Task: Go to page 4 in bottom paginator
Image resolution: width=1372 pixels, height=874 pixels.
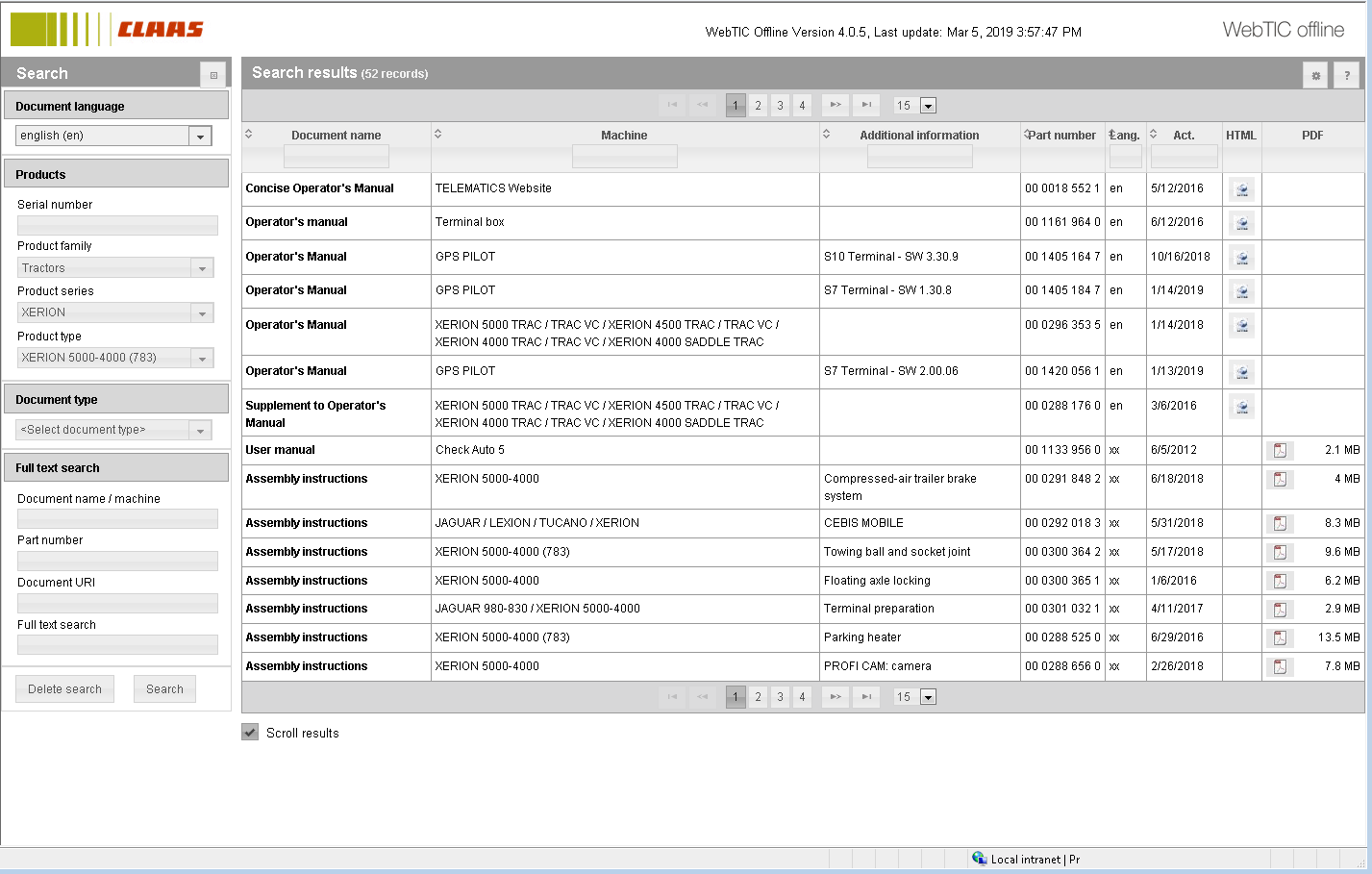Action: pos(802,696)
